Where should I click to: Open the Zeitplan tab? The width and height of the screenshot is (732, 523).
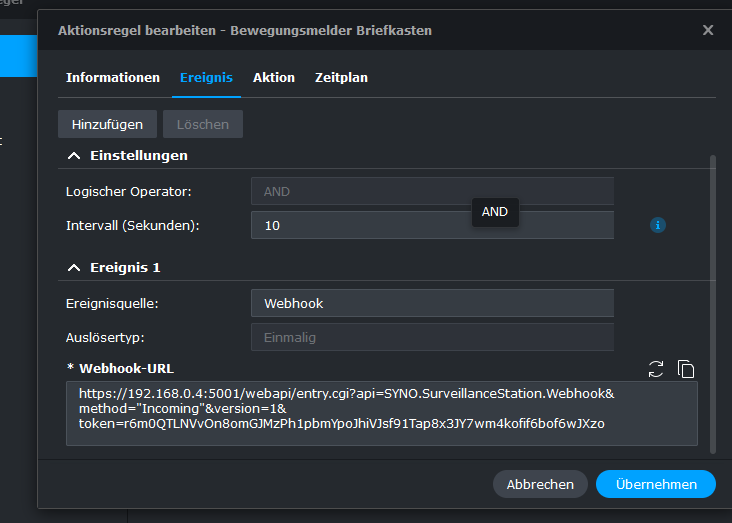[341, 78]
